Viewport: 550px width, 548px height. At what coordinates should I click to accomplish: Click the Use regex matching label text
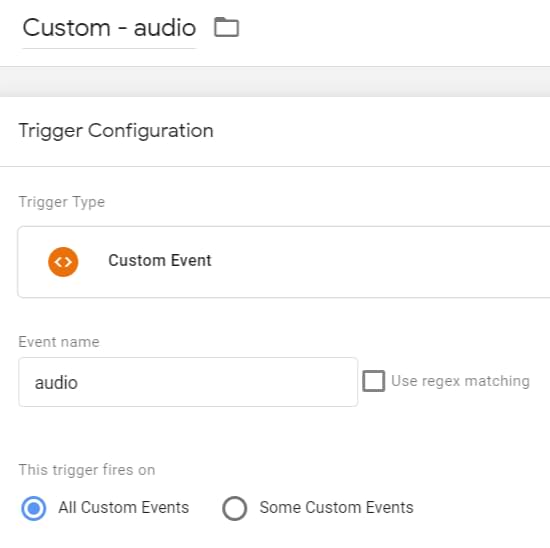click(460, 381)
